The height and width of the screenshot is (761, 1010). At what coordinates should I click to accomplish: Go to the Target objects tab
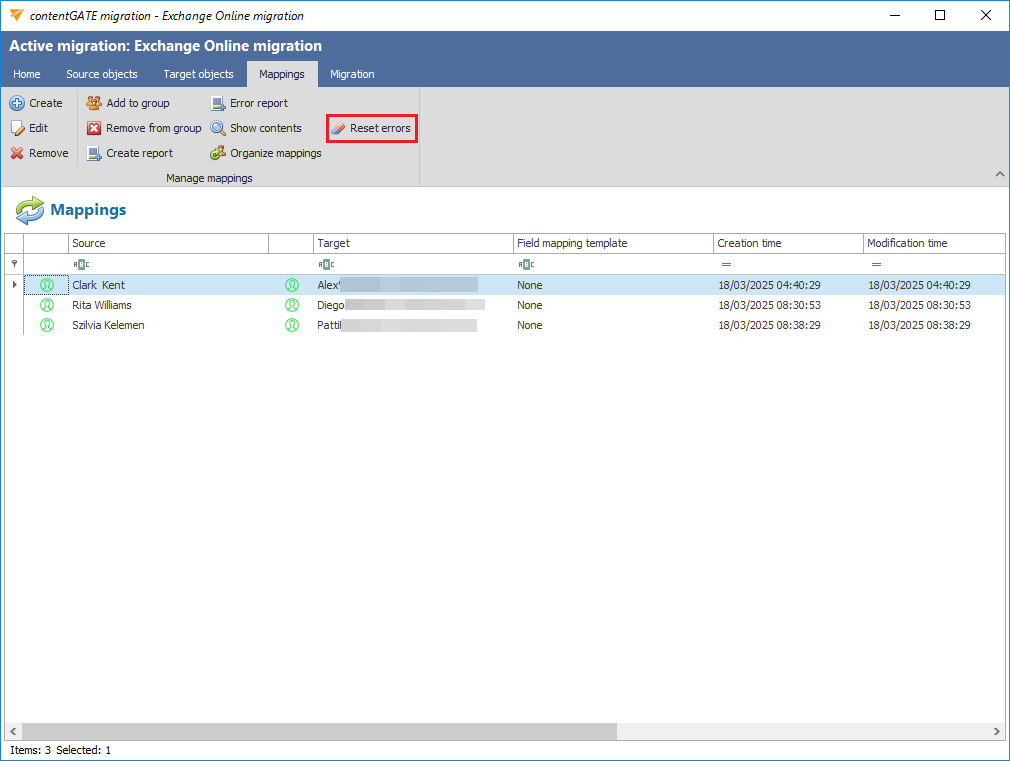pos(198,74)
